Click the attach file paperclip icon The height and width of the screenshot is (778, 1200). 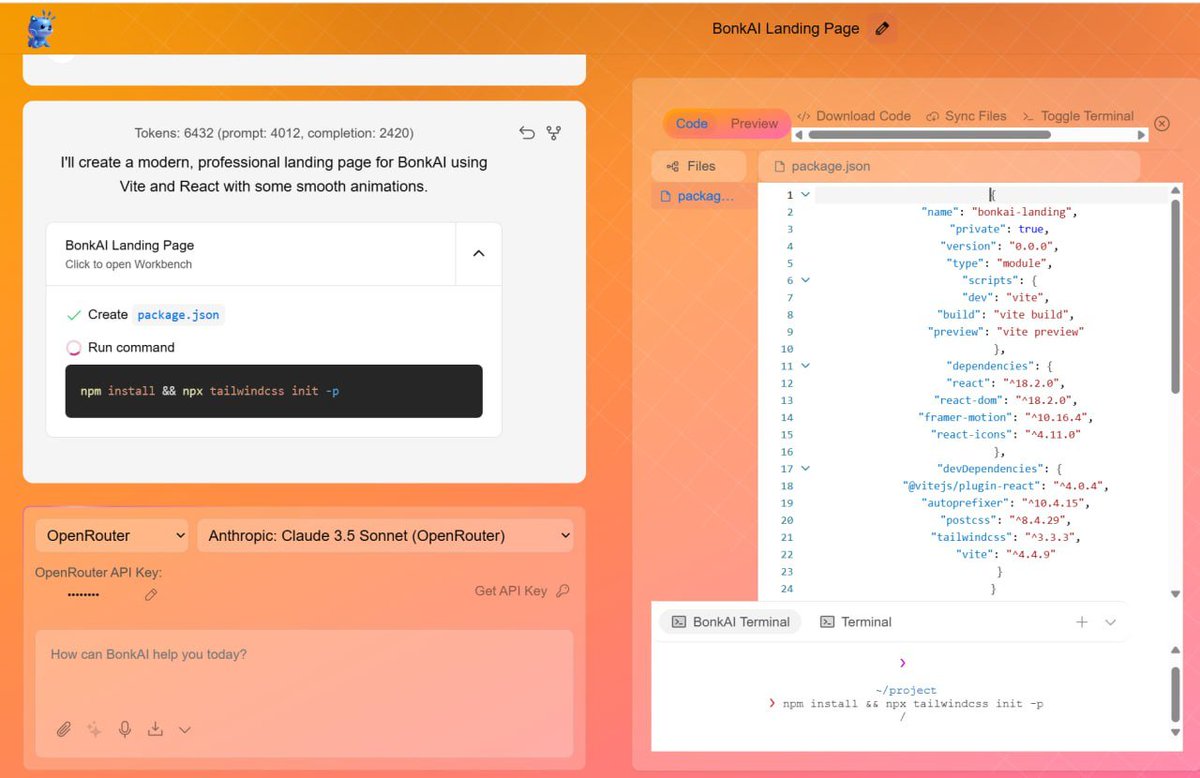[64, 730]
